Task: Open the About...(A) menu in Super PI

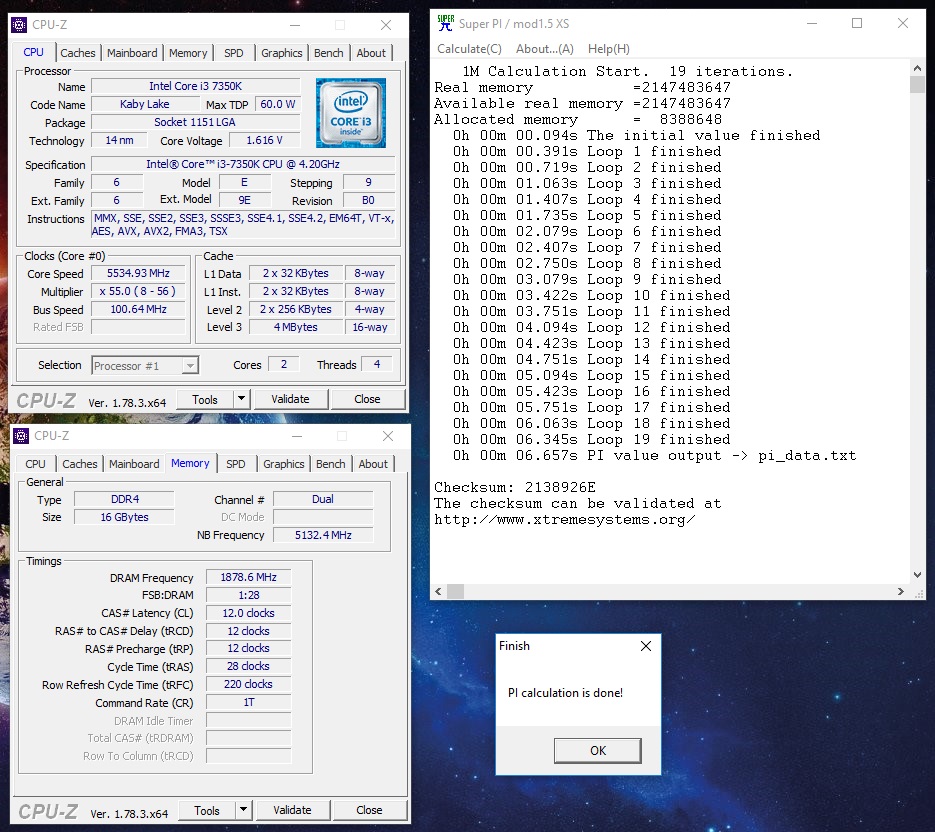Action: click(544, 49)
